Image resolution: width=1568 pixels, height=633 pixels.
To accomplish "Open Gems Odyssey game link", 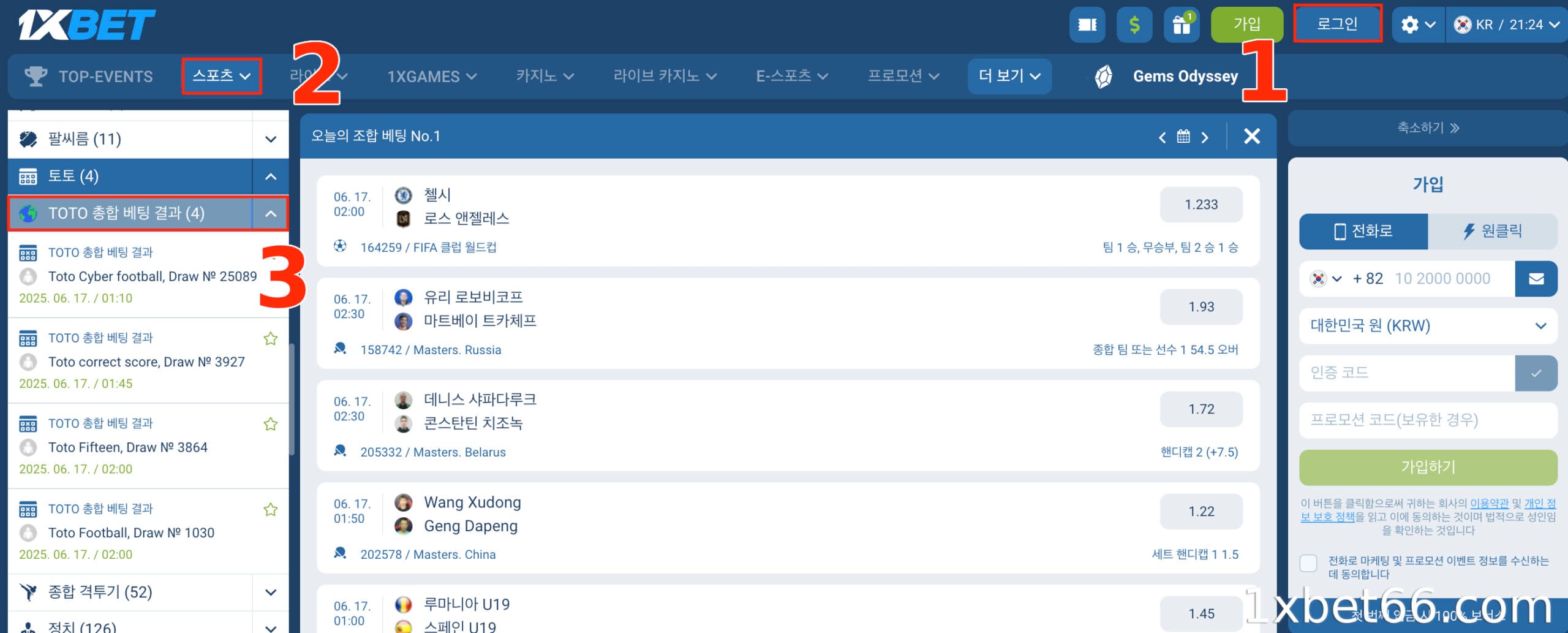I will pos(1166,77).
